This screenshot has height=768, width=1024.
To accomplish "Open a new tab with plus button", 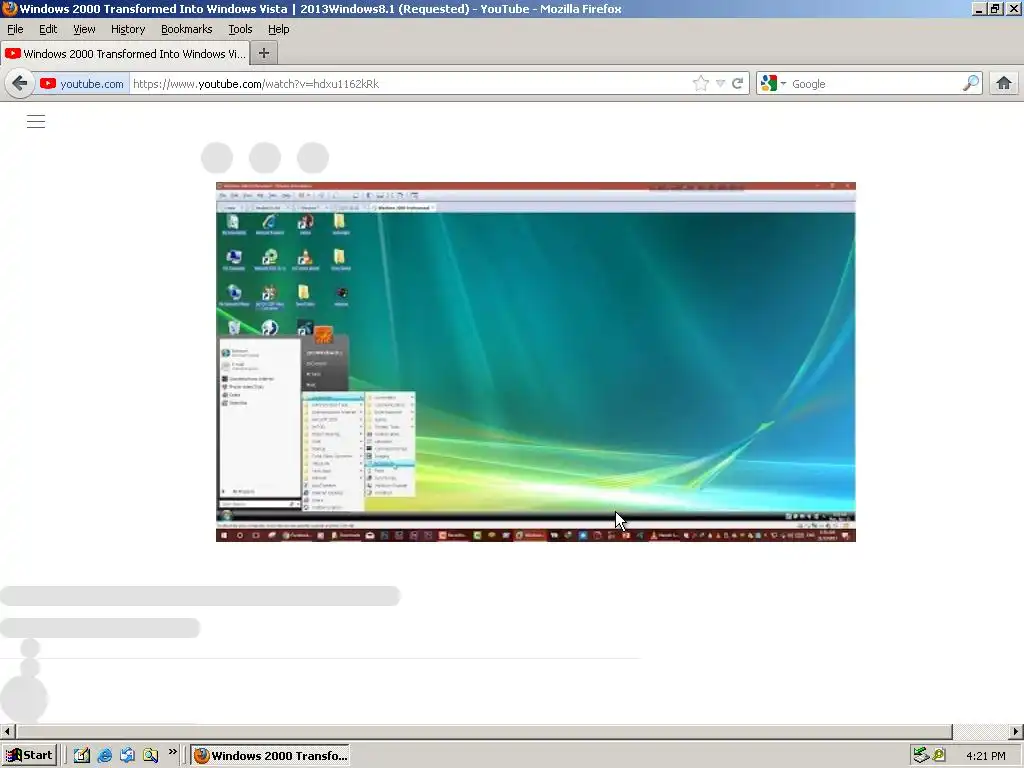I will point(264,54).
